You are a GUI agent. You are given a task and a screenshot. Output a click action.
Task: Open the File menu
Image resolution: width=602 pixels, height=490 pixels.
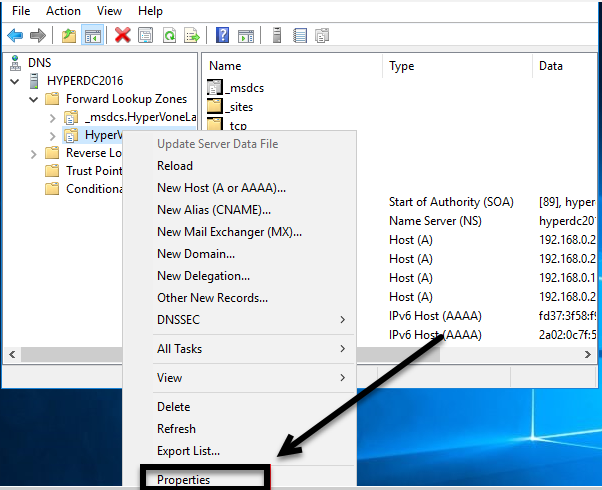(21, 11)
